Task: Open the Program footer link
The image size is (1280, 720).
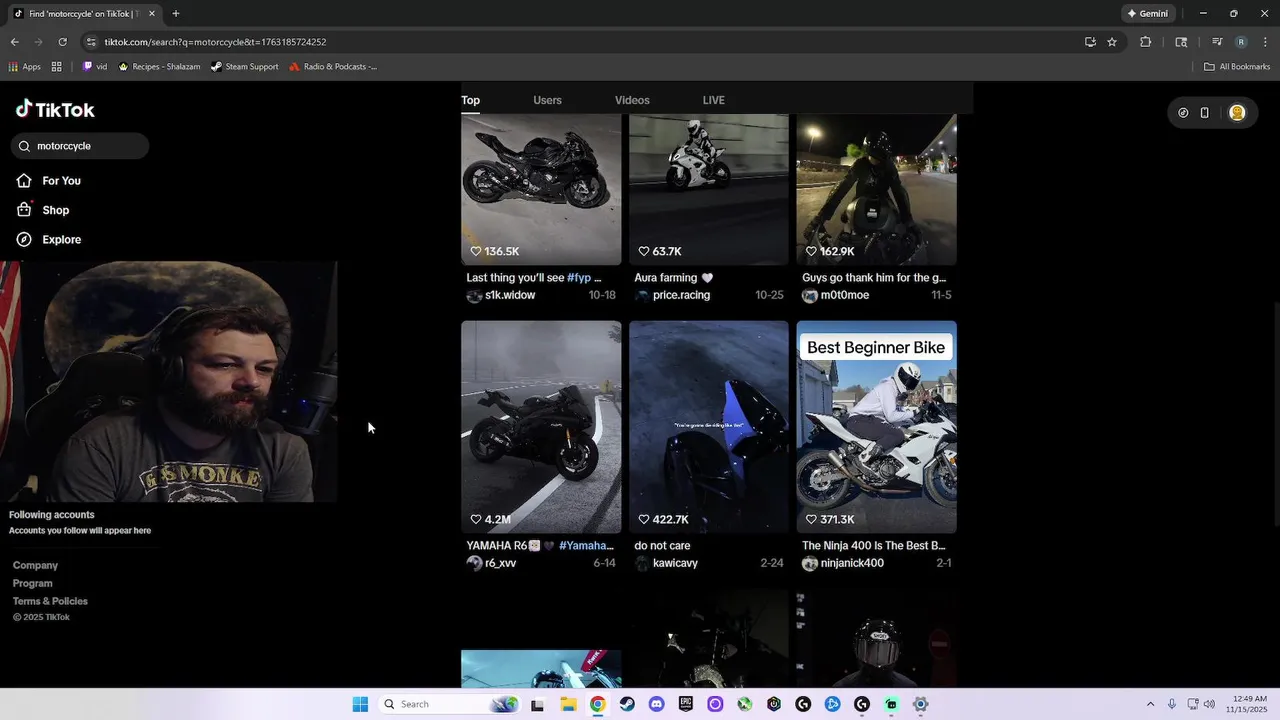Action: point(32,584)
